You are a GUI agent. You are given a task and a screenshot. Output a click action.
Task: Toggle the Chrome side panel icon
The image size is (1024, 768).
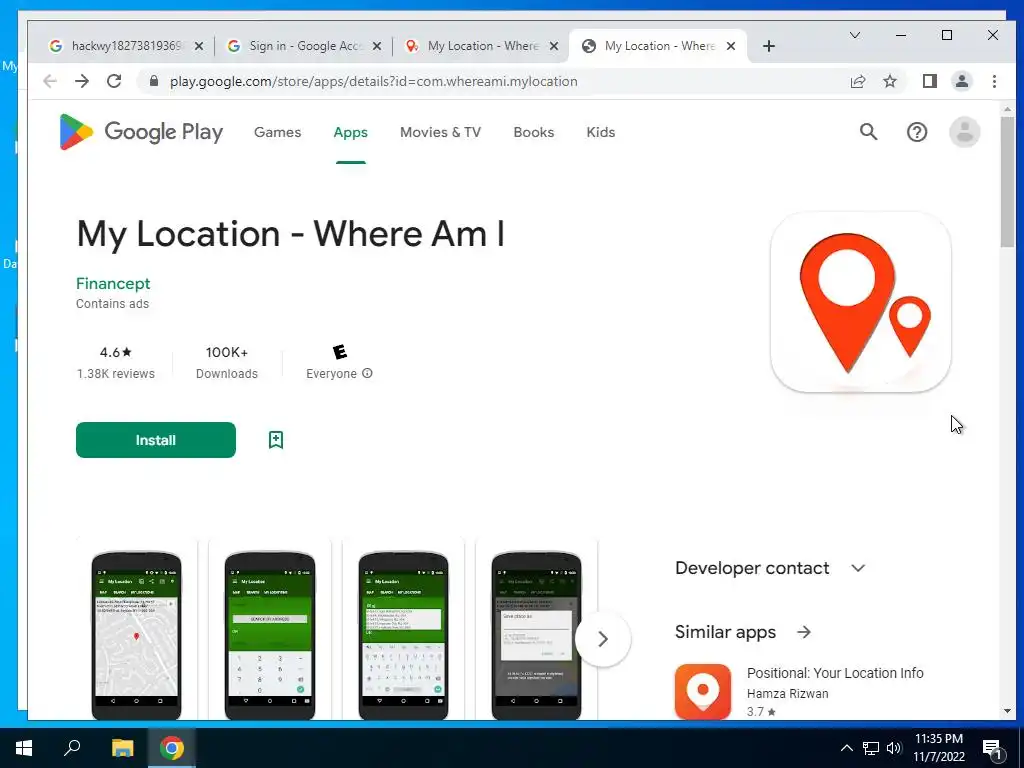pyautogui.click(x=929, y=81)
